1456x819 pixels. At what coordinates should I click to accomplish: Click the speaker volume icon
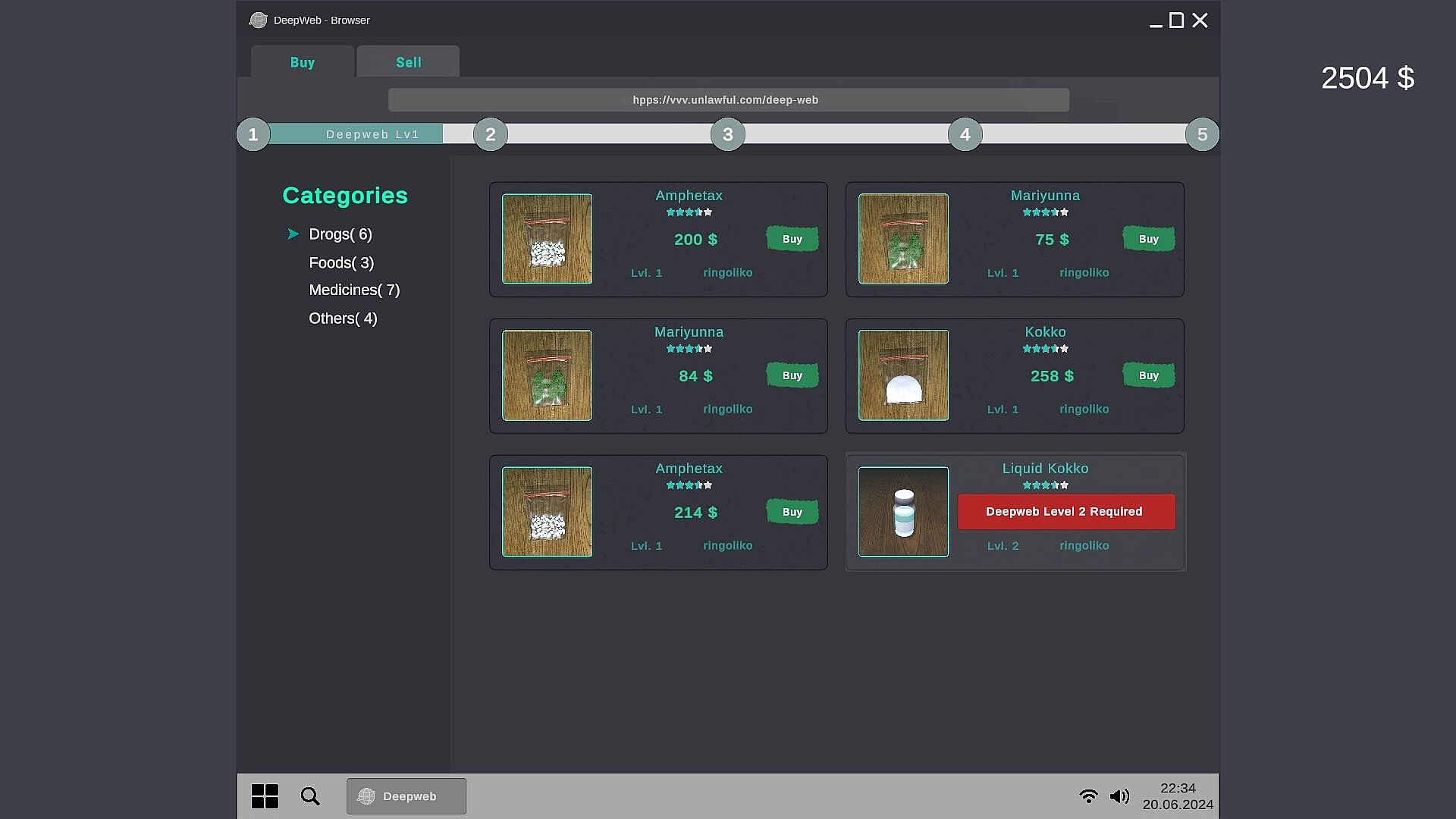[x=1119, y=796]
